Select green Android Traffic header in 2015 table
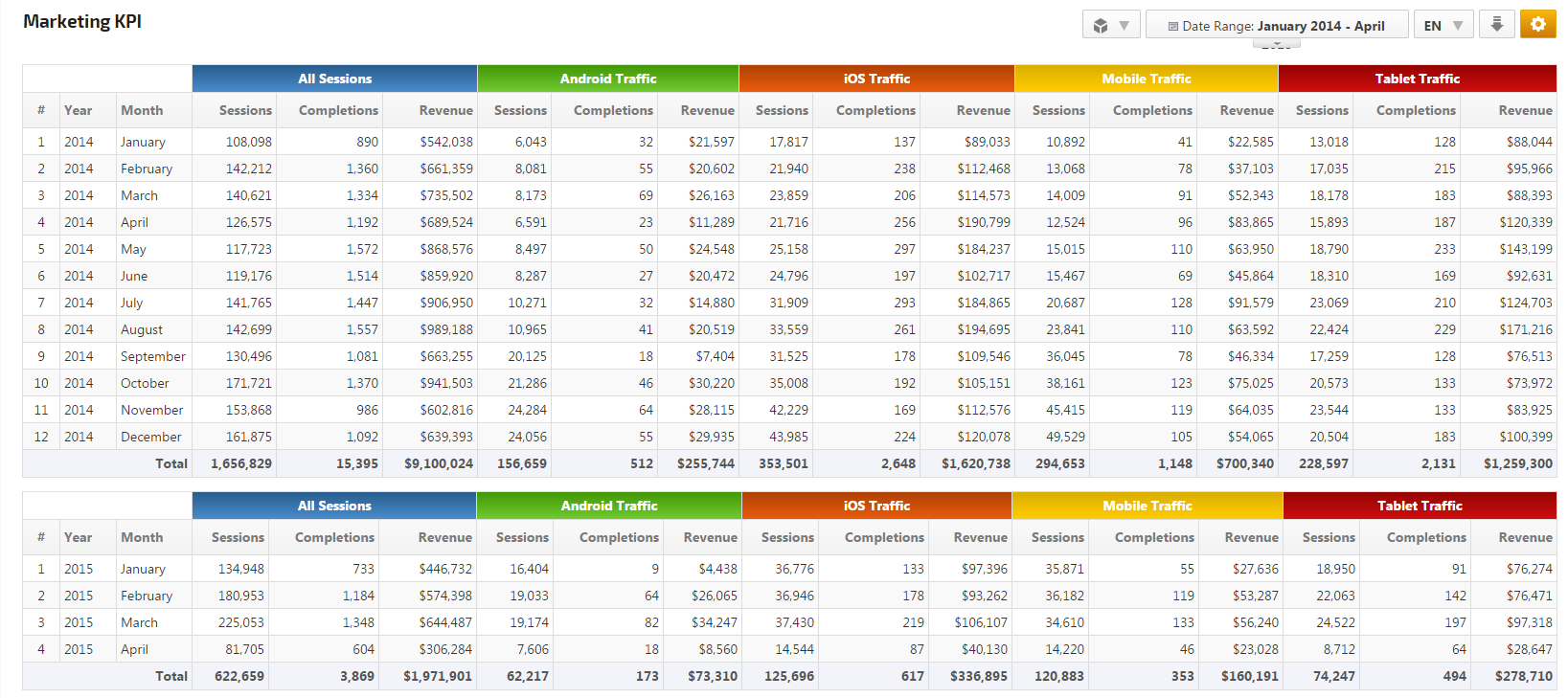Image resolution: width=1568 pixels, height=698 pixels. click(x=608, y=506)
